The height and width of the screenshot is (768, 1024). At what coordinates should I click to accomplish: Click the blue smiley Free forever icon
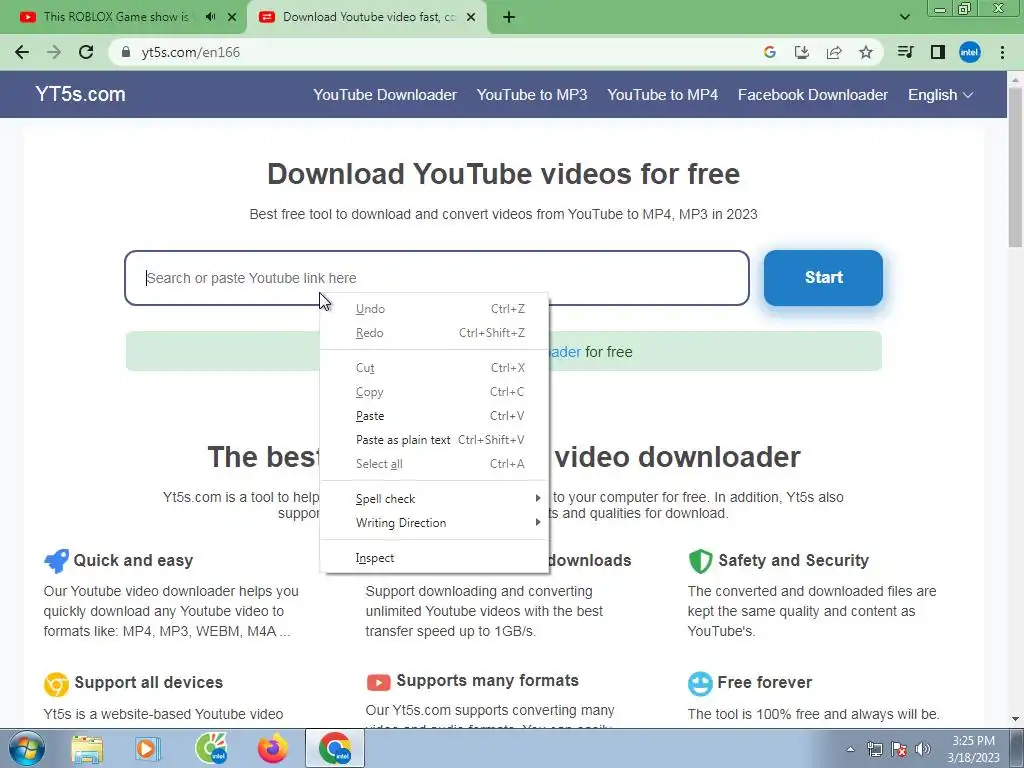pyautogui.click(x=700, y=684)
